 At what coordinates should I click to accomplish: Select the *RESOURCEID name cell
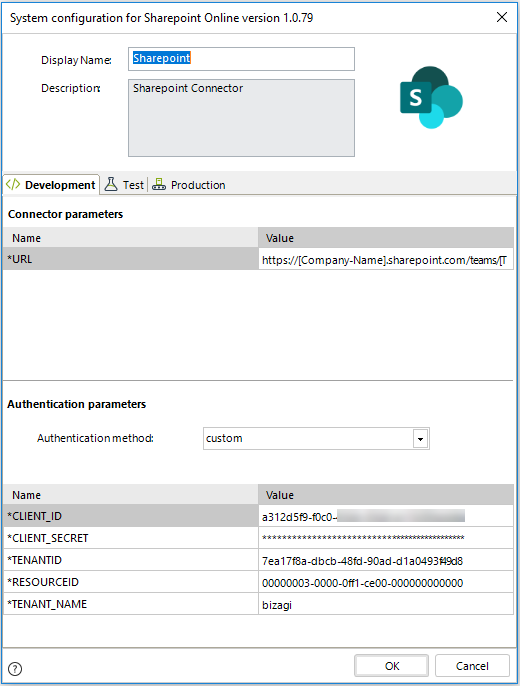pyautogui.click(x=131, y=582)
